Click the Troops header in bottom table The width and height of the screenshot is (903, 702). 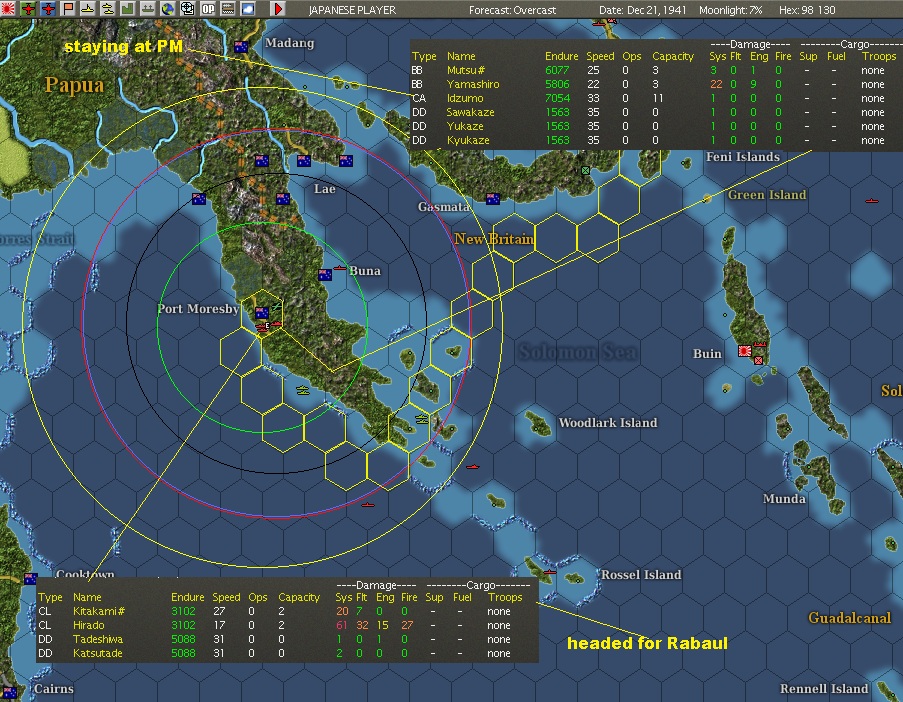tap(505, 597)
